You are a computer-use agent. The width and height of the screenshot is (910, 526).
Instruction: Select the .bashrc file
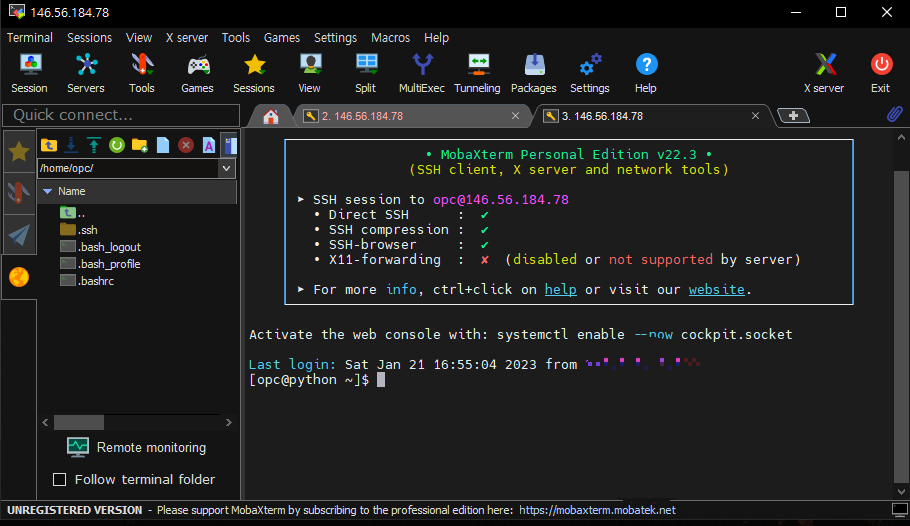(x=87, y=280)
